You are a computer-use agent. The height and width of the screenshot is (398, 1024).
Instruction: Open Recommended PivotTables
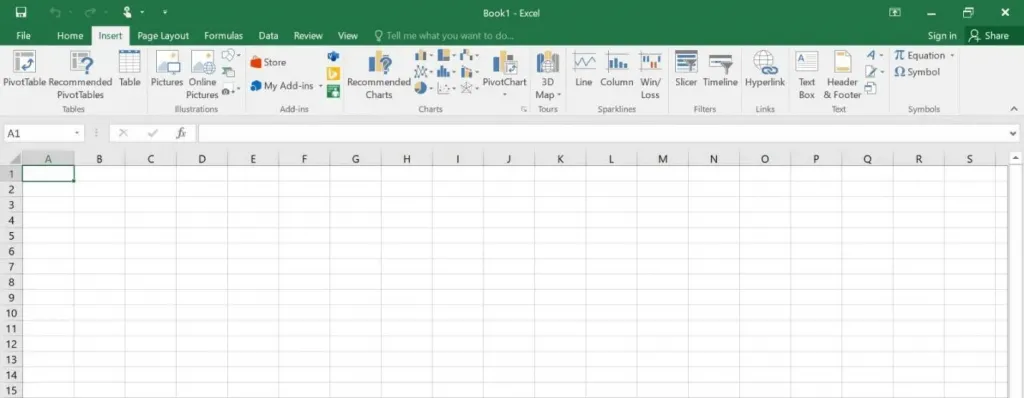click(80, 75)
